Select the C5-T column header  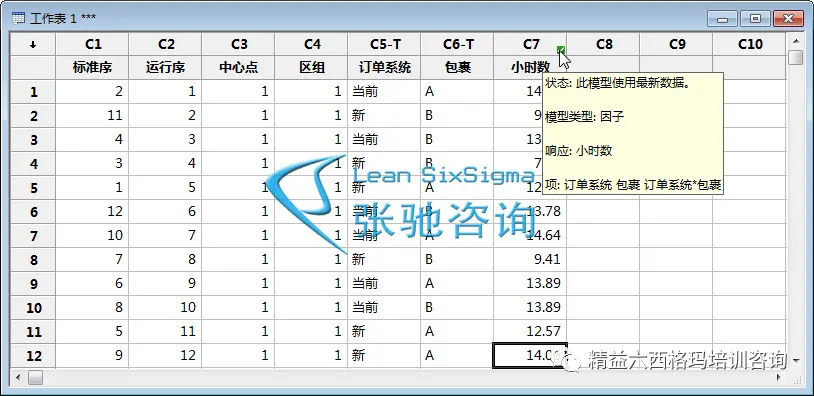385,45
